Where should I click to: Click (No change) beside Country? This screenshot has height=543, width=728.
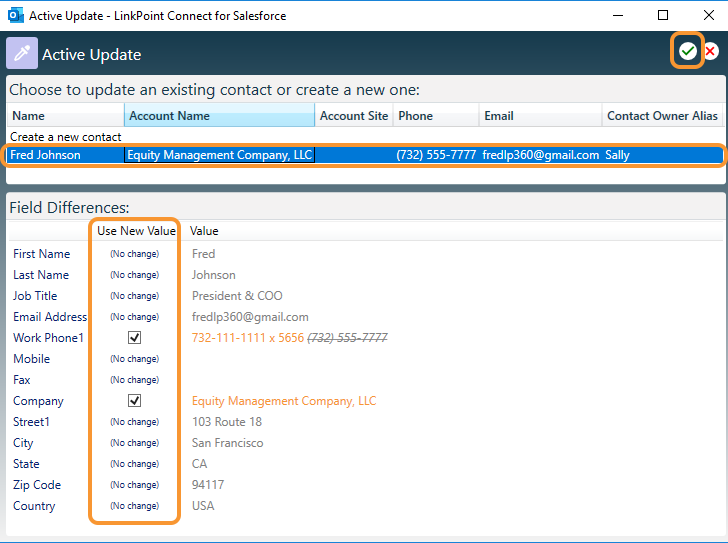click(135, 506)
